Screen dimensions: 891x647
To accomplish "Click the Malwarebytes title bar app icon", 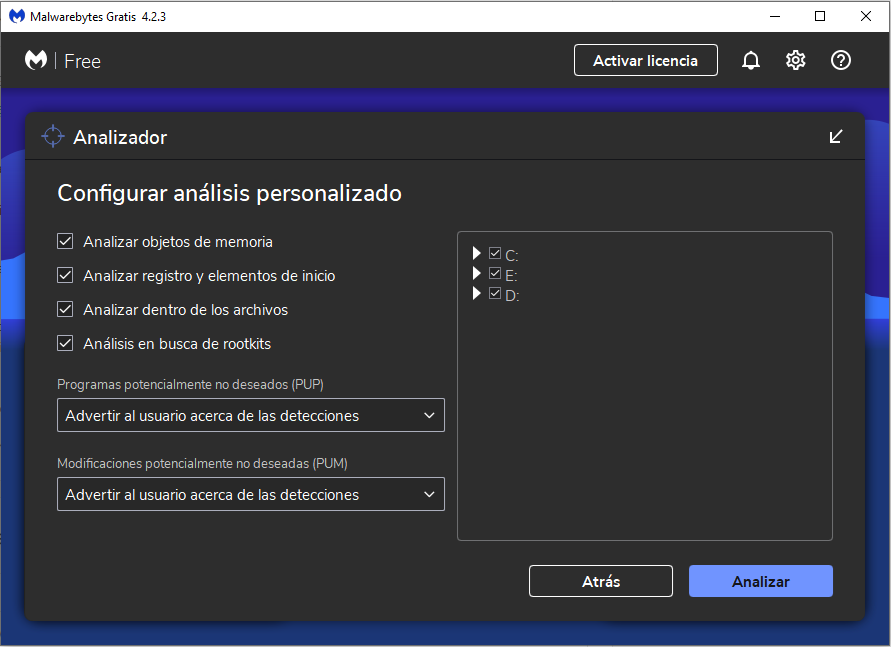I will [x=17, y=16].
